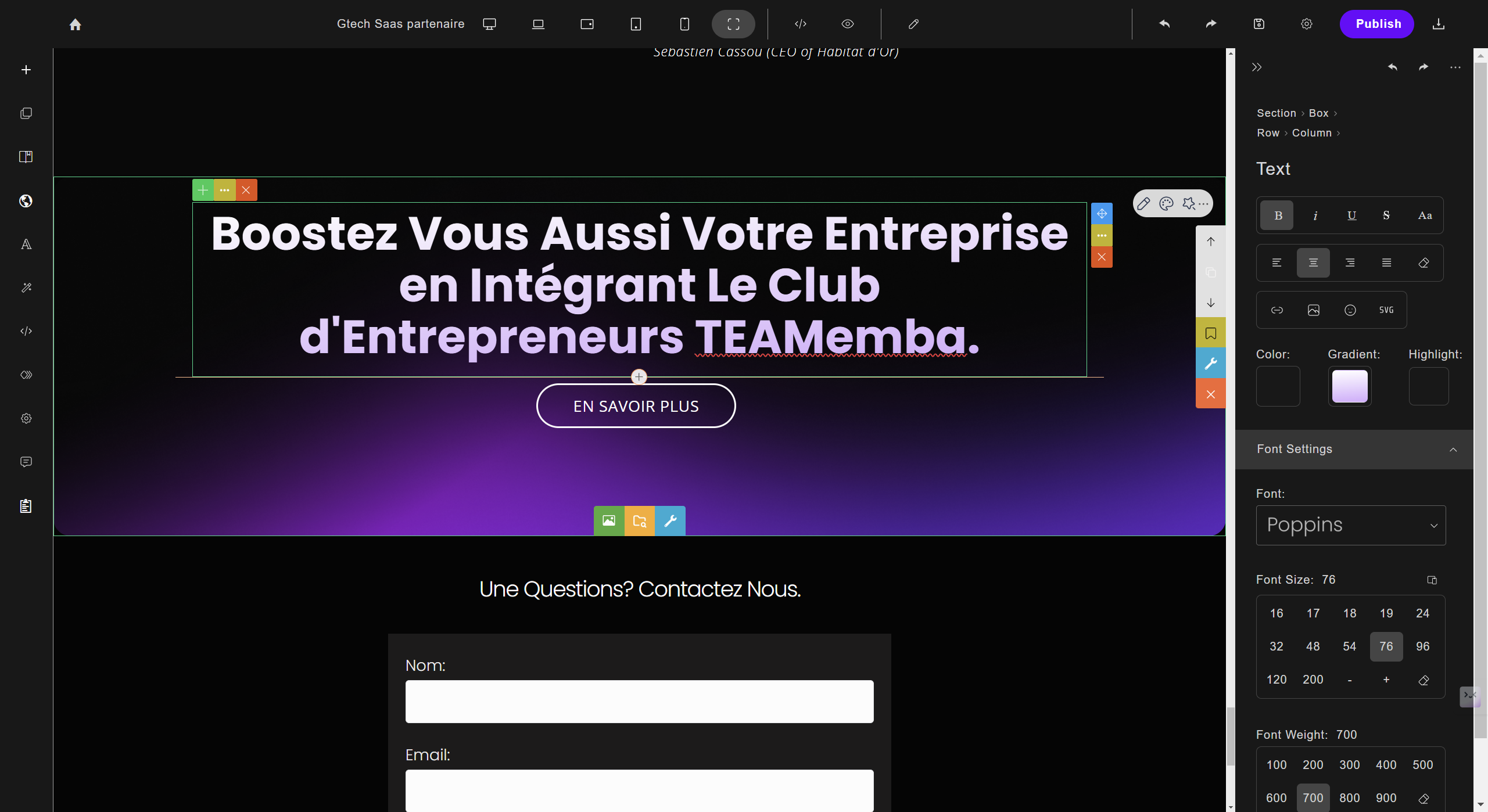Undo last action in top toolbar

coord(1164,24)
